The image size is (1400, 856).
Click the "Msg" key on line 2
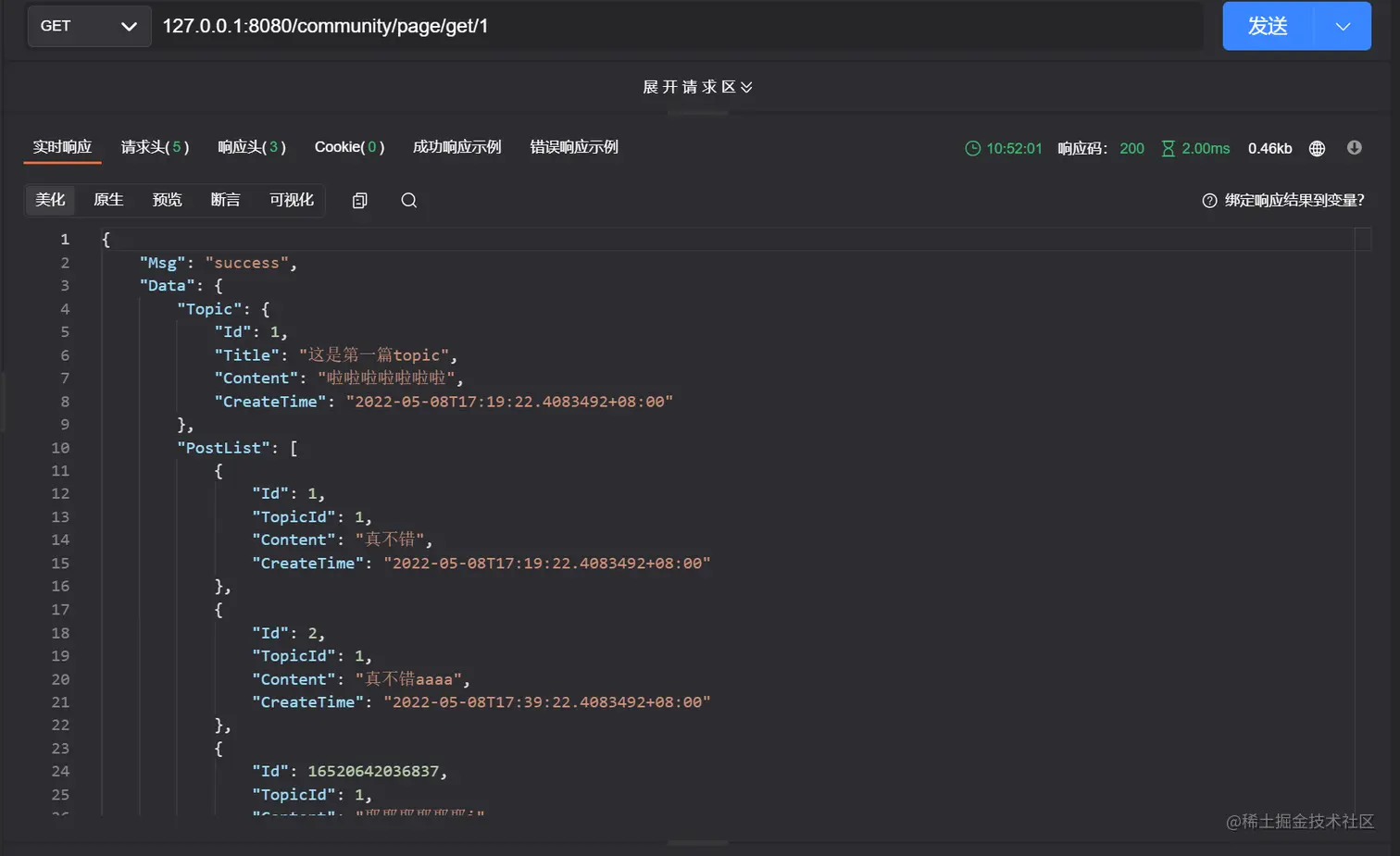click(x=162, y=263)
